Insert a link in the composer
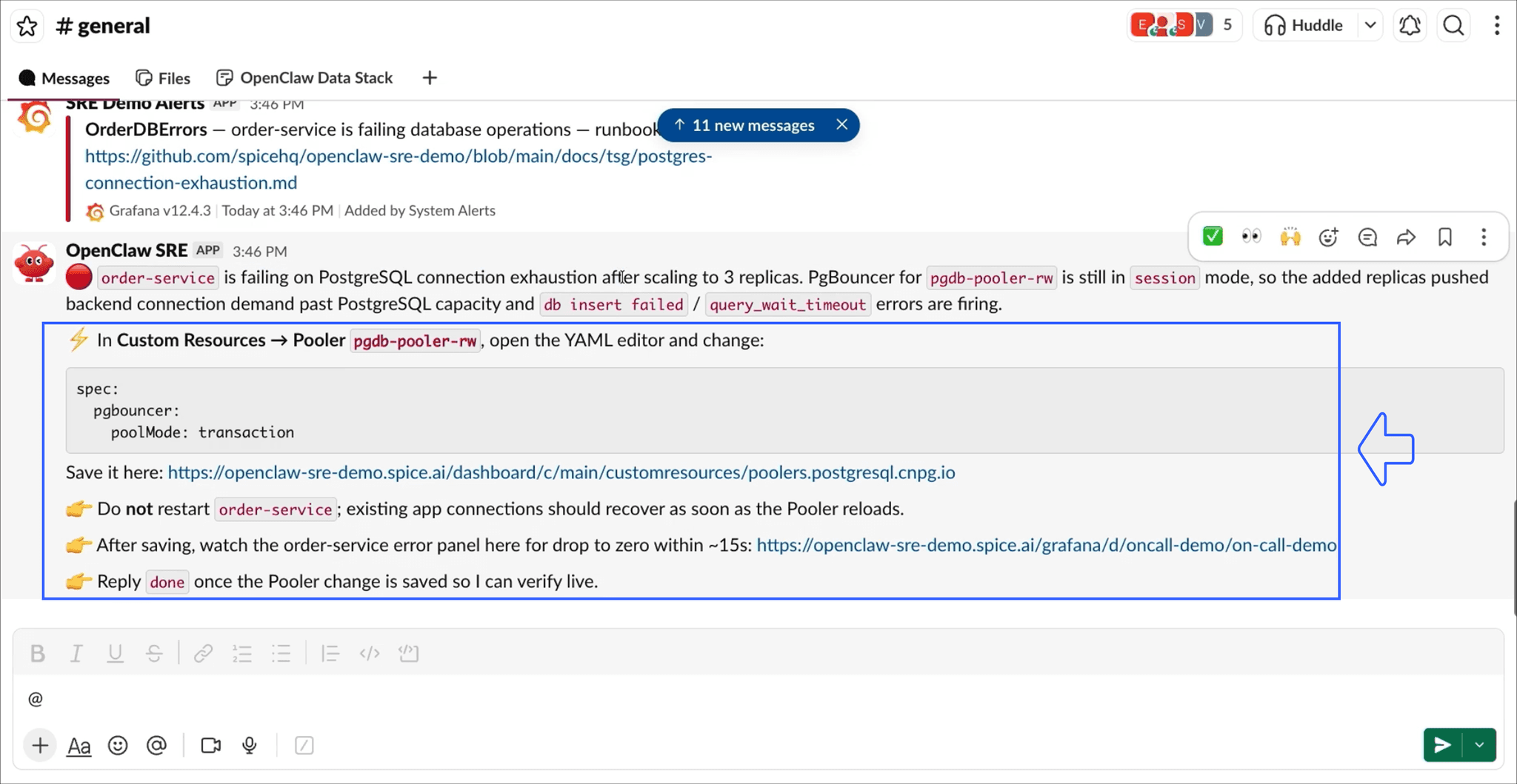Image resolution: width=1517 pixels, height=784 pixels. (203, 653)
